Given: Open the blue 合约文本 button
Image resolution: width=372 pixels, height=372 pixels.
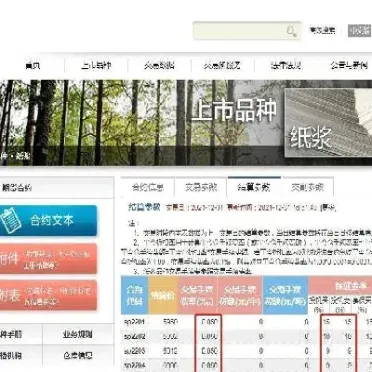Looking at the screenshot, I should (x=48, y=220).
